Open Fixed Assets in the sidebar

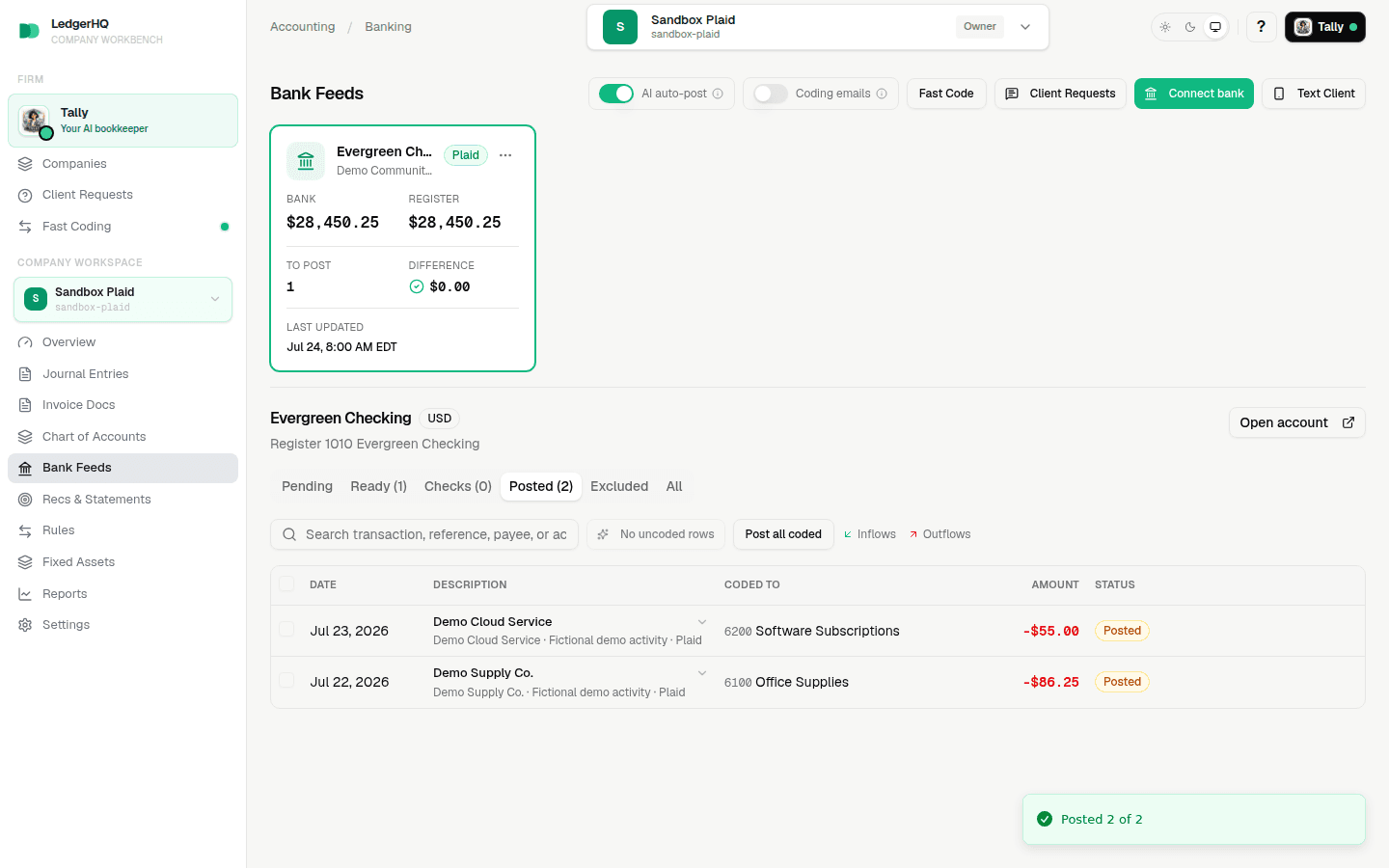(123, 562)
